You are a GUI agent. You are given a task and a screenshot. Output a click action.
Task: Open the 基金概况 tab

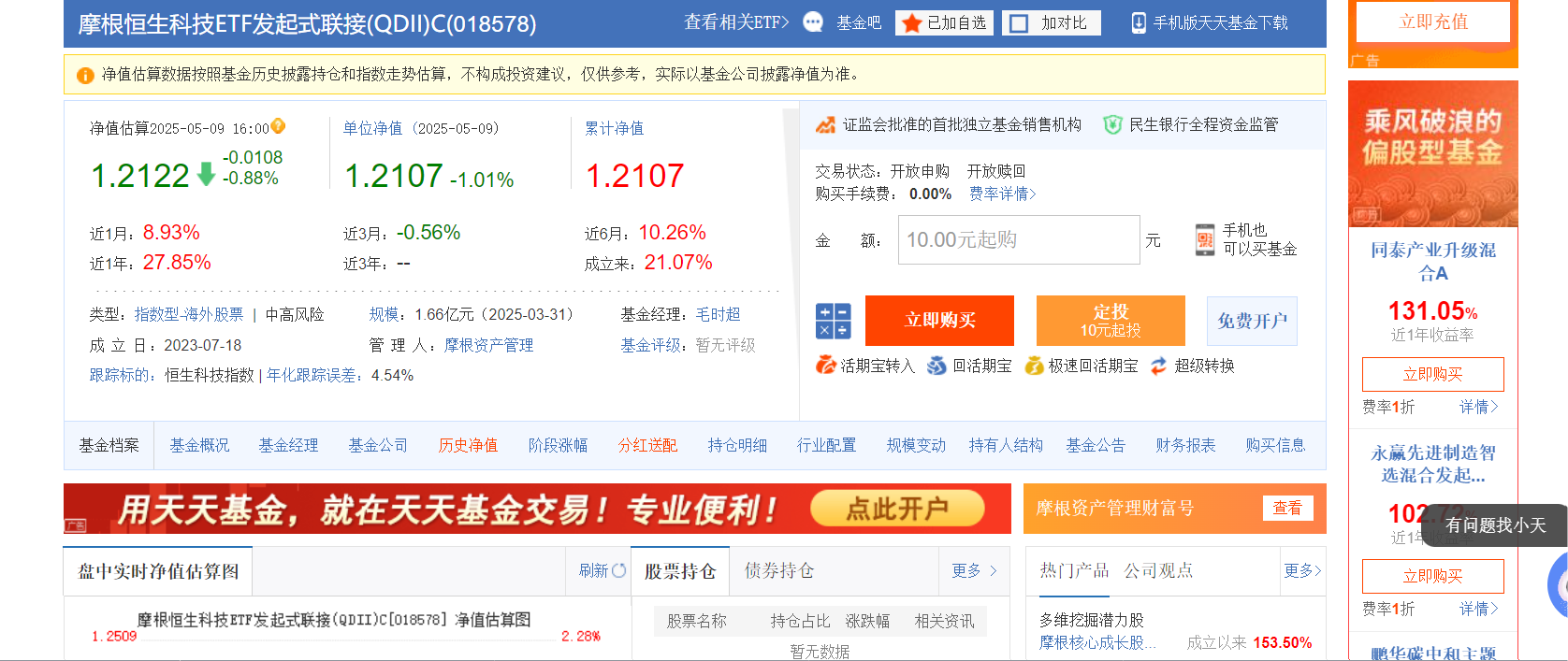[199, 445]
